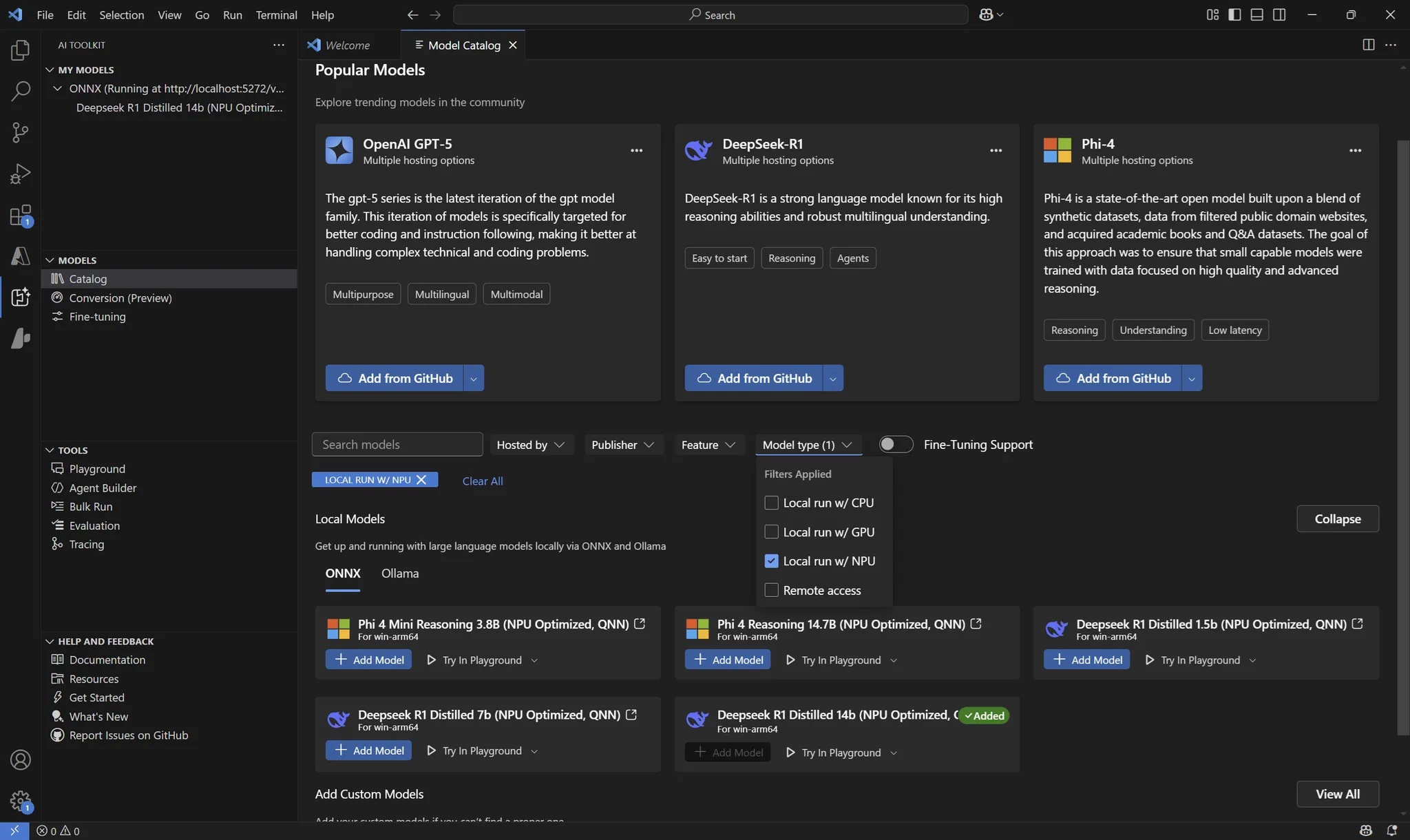This screenshot has height=840, width=1410.
Task: Open the File menu
Action: (x=45, y=14)
